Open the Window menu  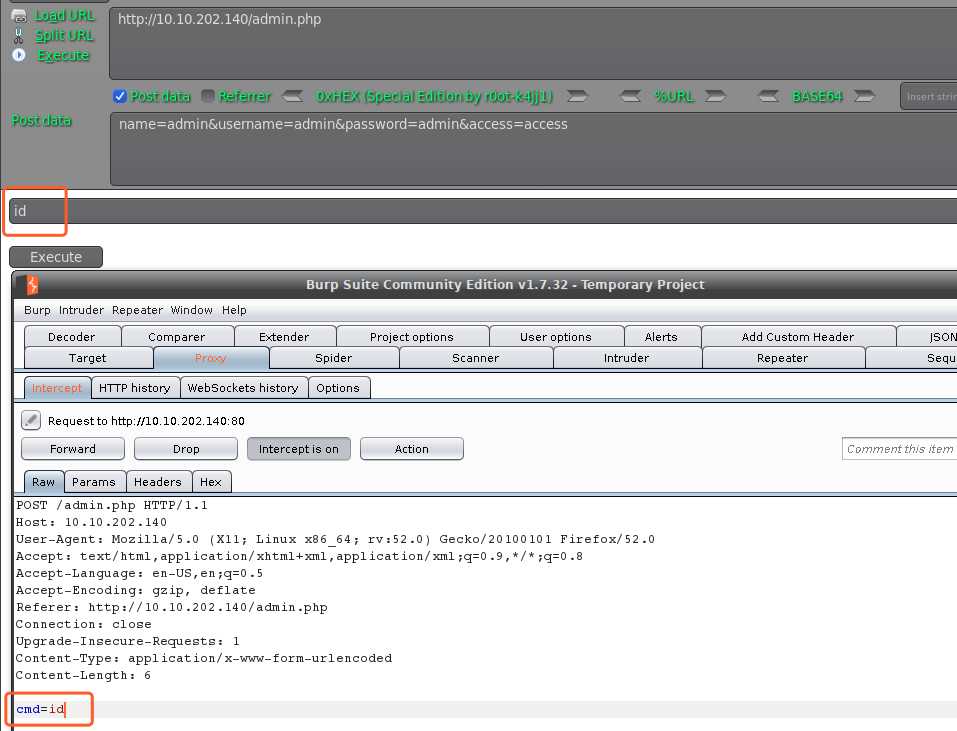192,310
